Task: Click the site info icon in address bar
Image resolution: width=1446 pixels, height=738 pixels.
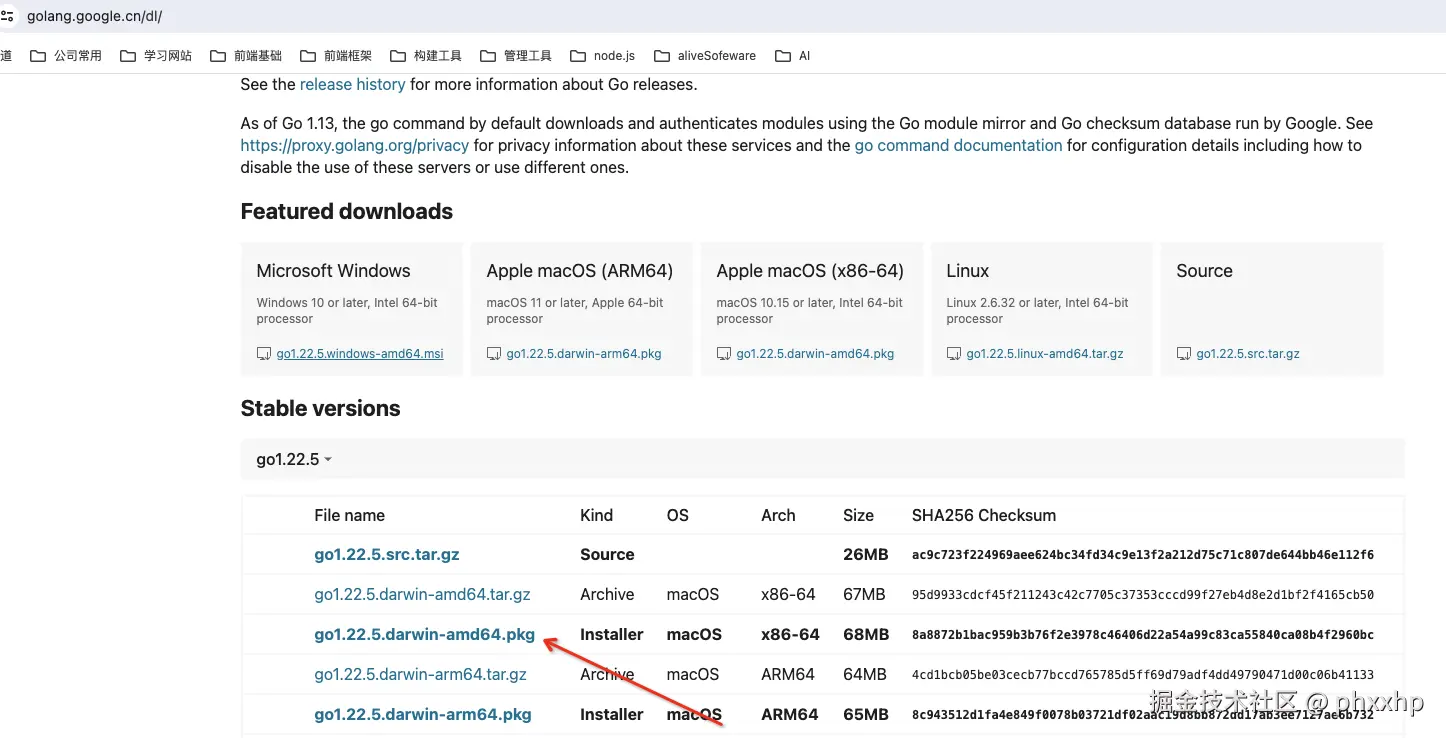Action: tap(8, 16)
